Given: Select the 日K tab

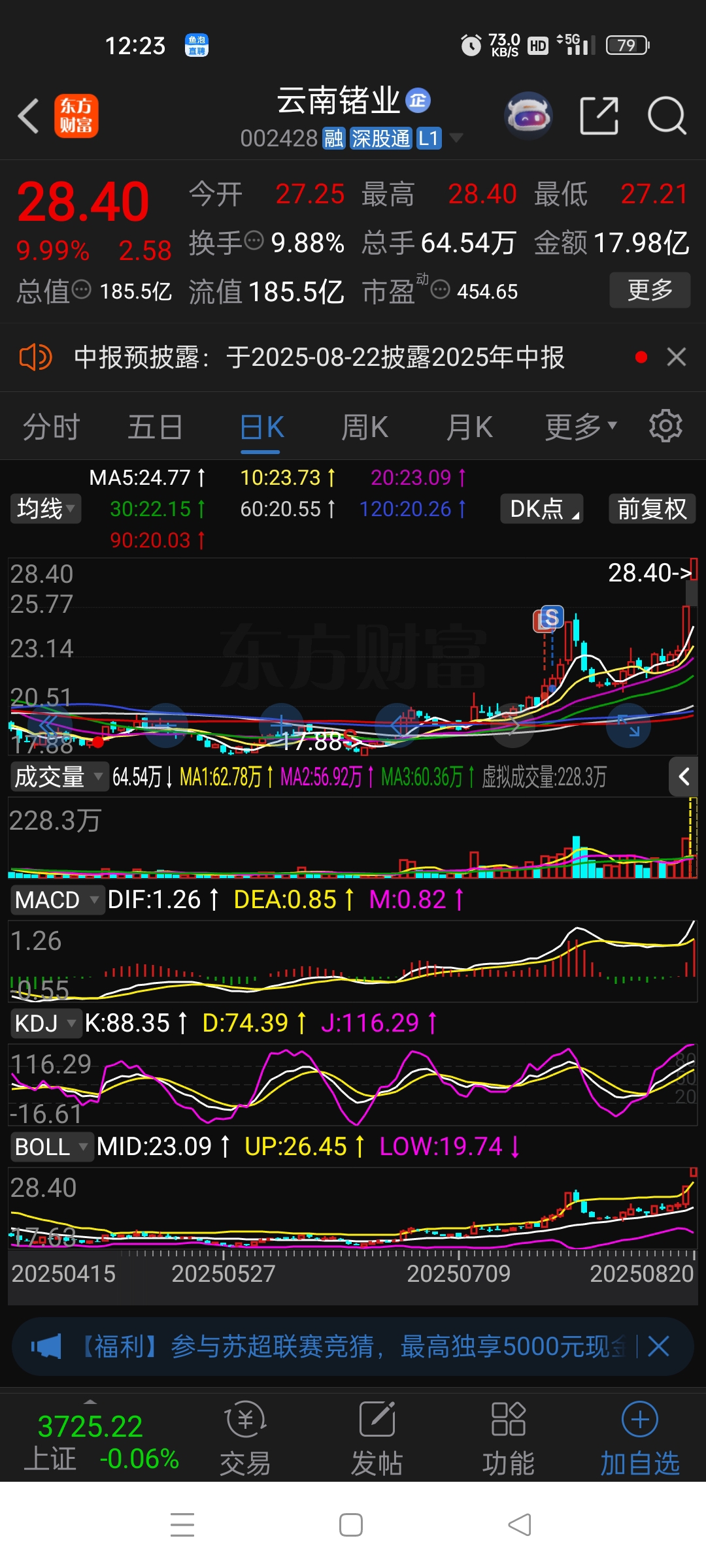Looking at the screenshot, I should (262, 427).
